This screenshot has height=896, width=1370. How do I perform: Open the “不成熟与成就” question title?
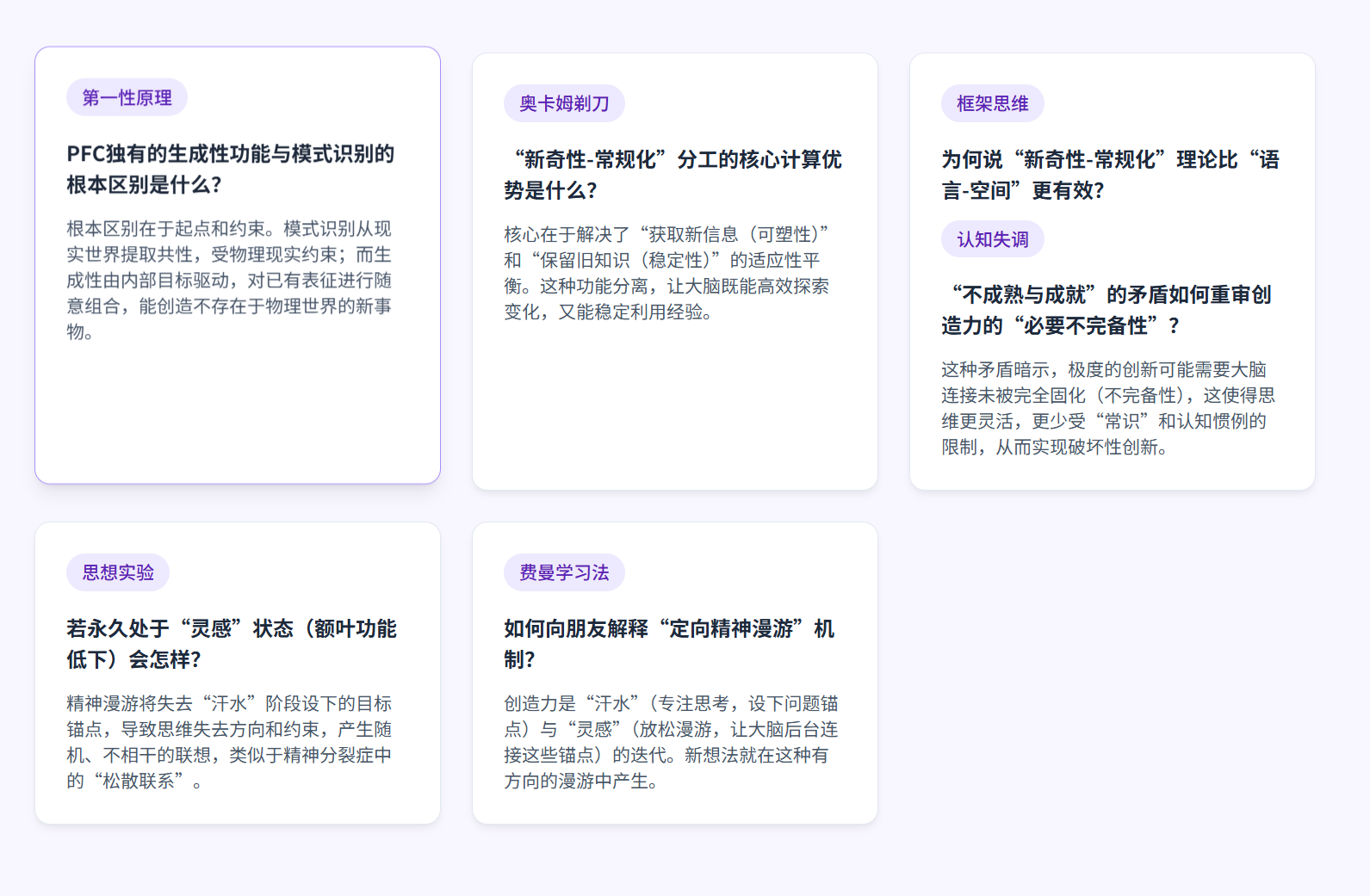tap(1106, 310)
